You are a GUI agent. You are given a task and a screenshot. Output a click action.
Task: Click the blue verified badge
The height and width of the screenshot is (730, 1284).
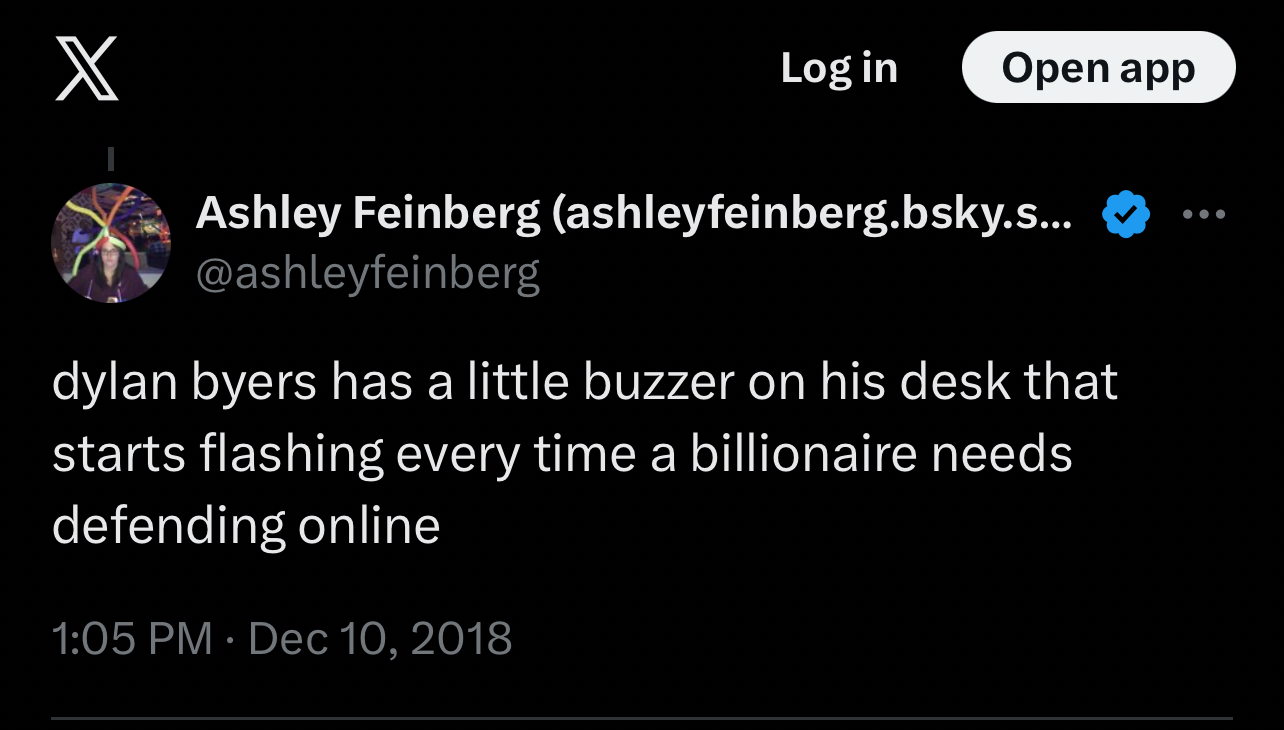pyautogui.click(x=1125, y=214)
